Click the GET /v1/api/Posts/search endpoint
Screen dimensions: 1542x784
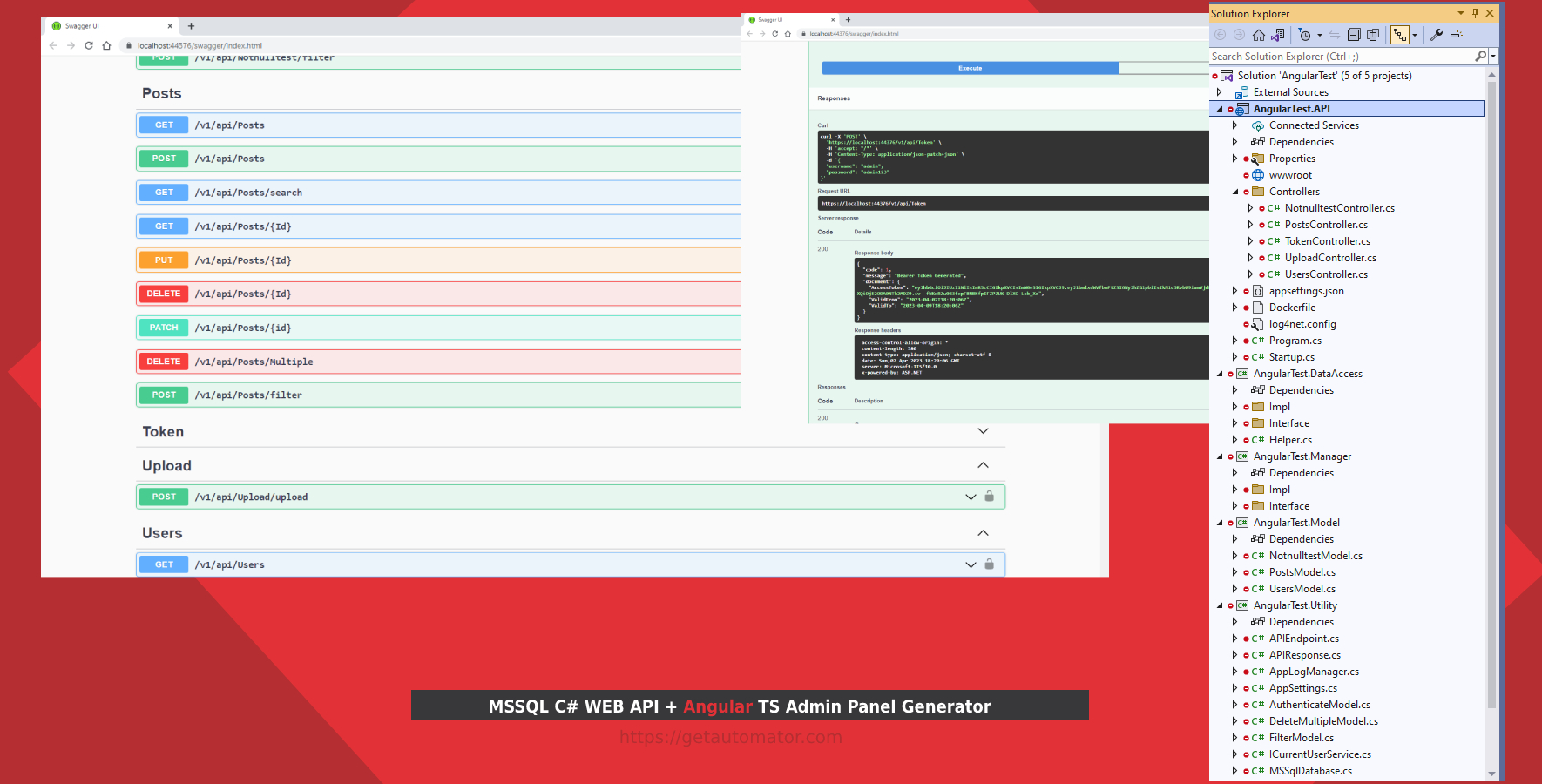[x=439, y=193]
